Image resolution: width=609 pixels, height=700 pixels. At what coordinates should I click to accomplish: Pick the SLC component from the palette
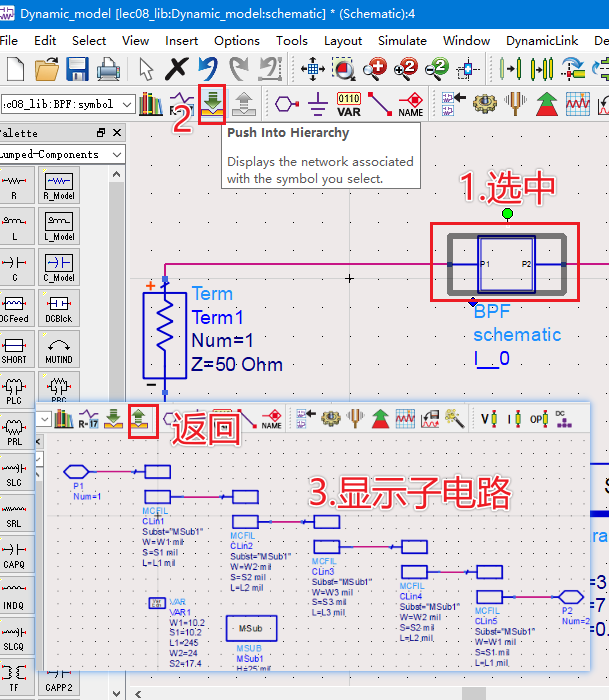(15, 472)
